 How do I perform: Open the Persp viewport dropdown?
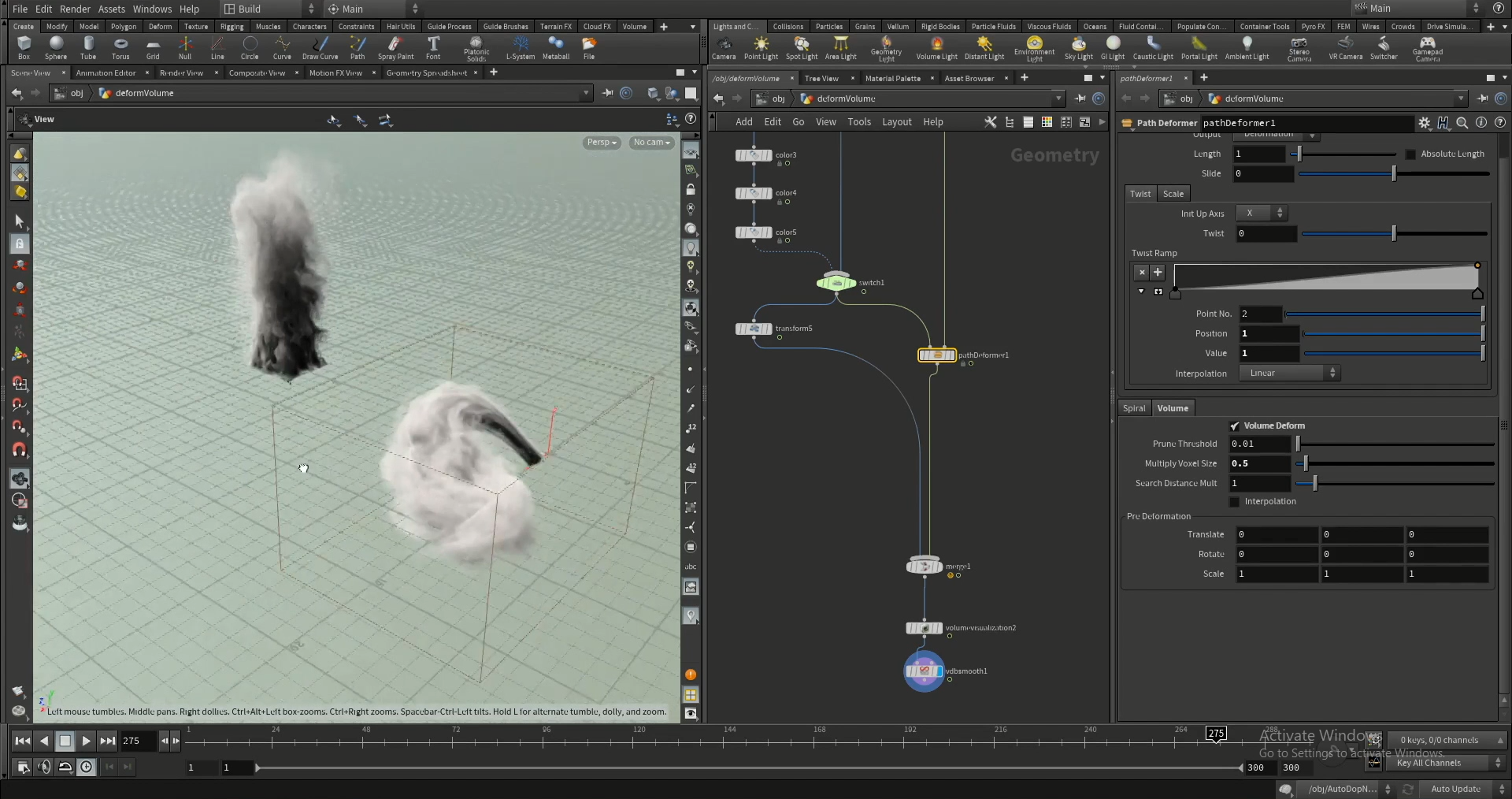click(x=602, y=143)
